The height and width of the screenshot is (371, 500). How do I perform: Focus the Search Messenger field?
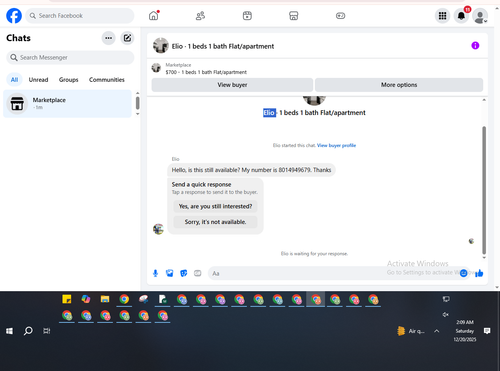coord(70,58)
